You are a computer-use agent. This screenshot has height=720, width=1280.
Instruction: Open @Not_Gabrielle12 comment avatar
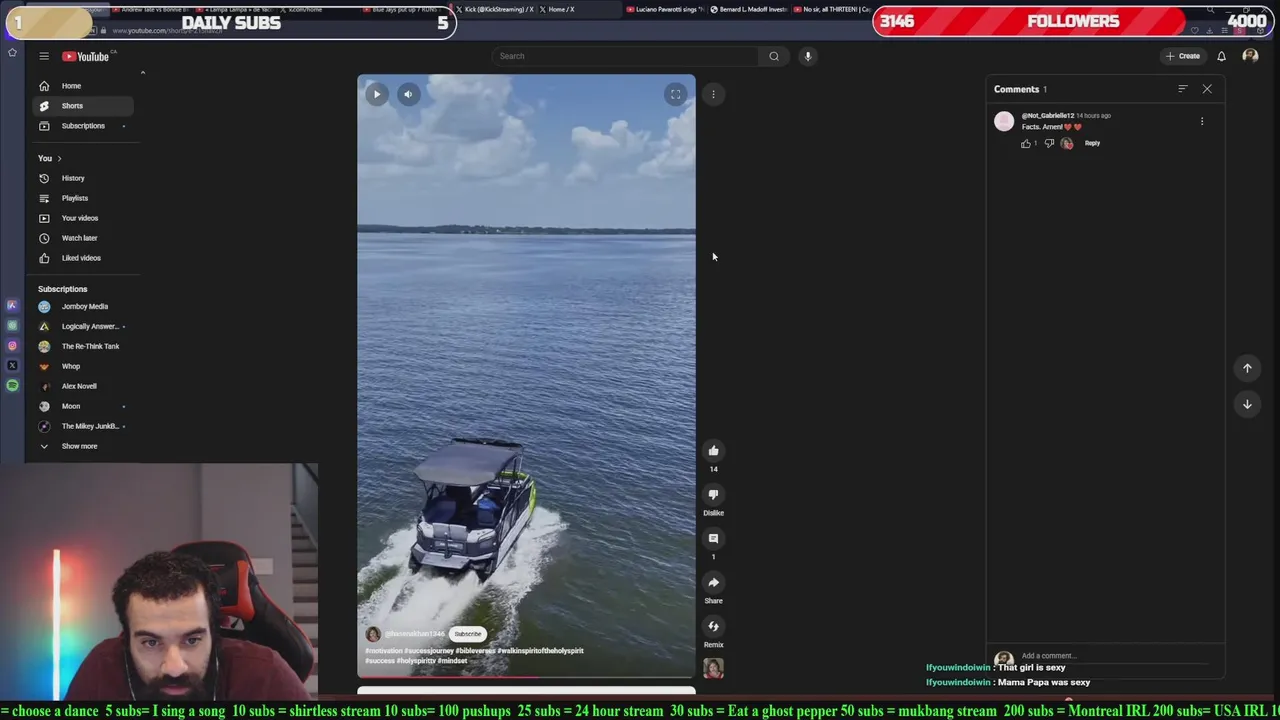pos(1004,122)
